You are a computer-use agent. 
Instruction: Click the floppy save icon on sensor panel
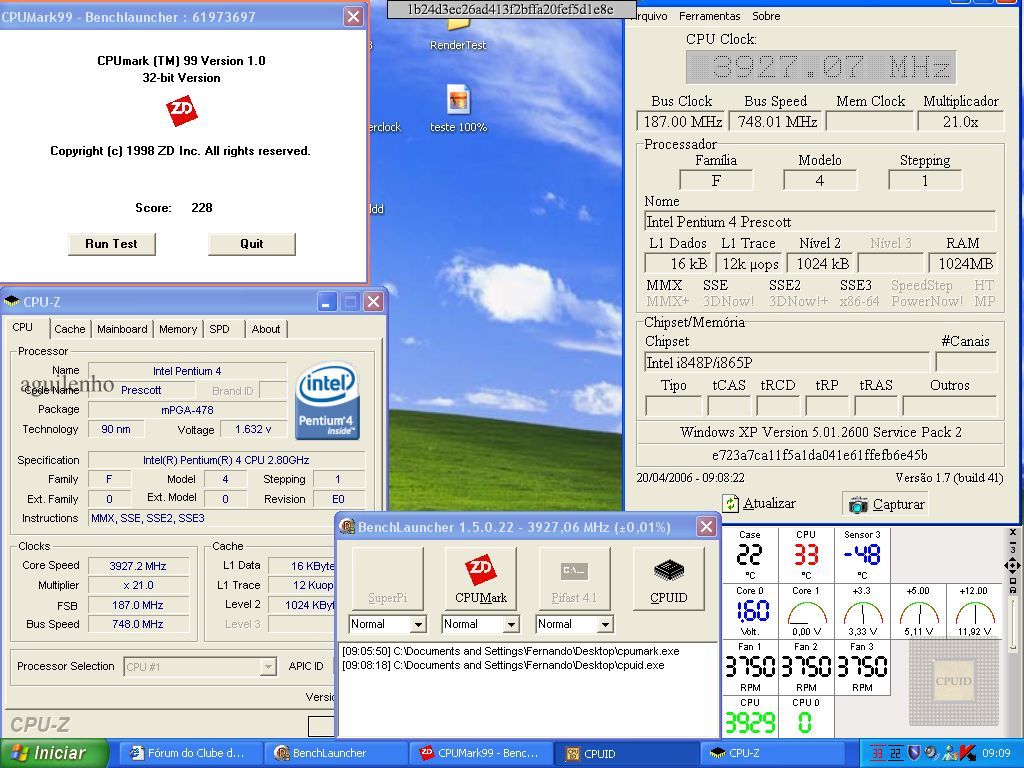[1013, 590]
